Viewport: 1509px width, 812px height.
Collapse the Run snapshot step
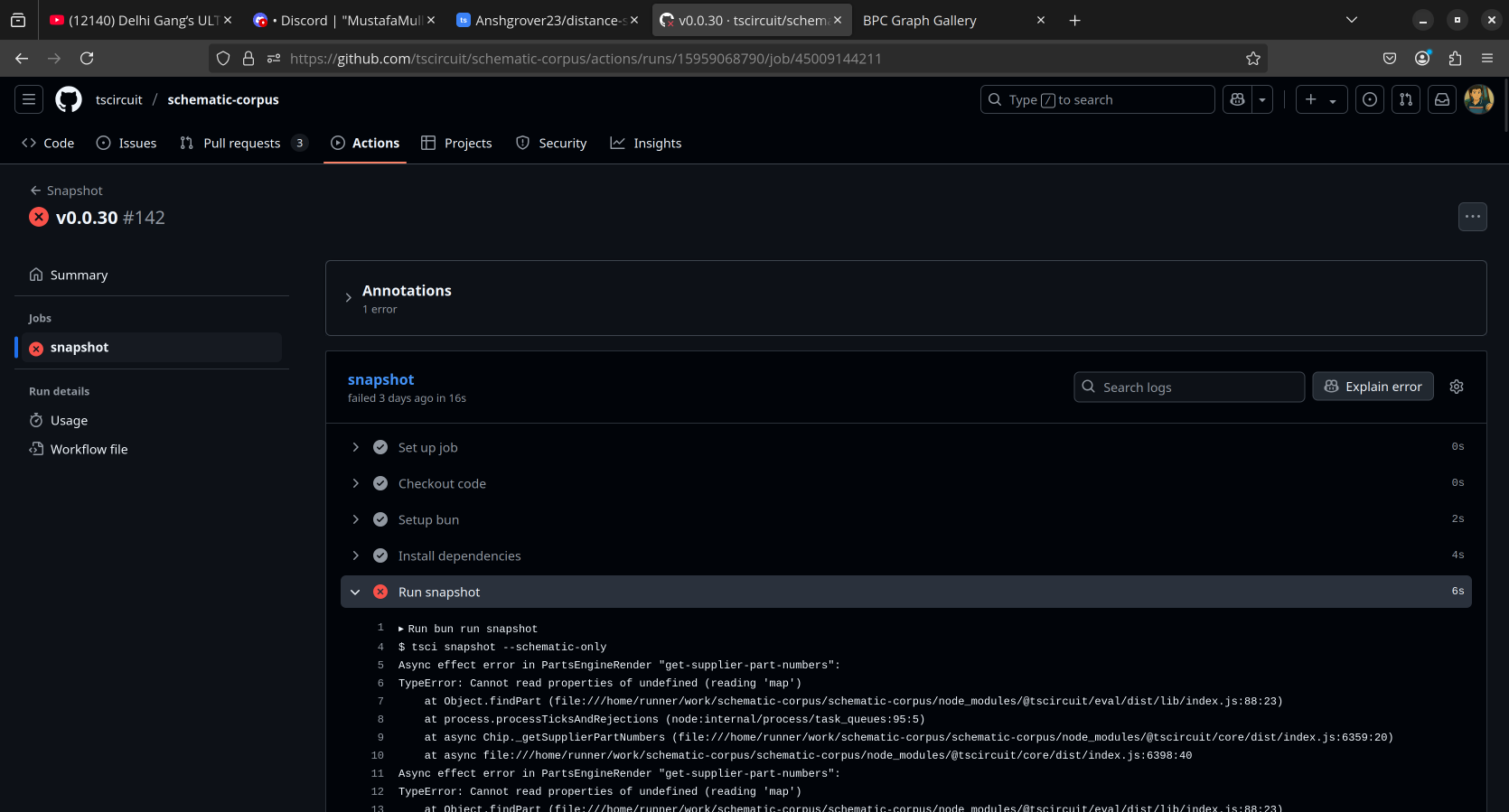pos(356,592)
